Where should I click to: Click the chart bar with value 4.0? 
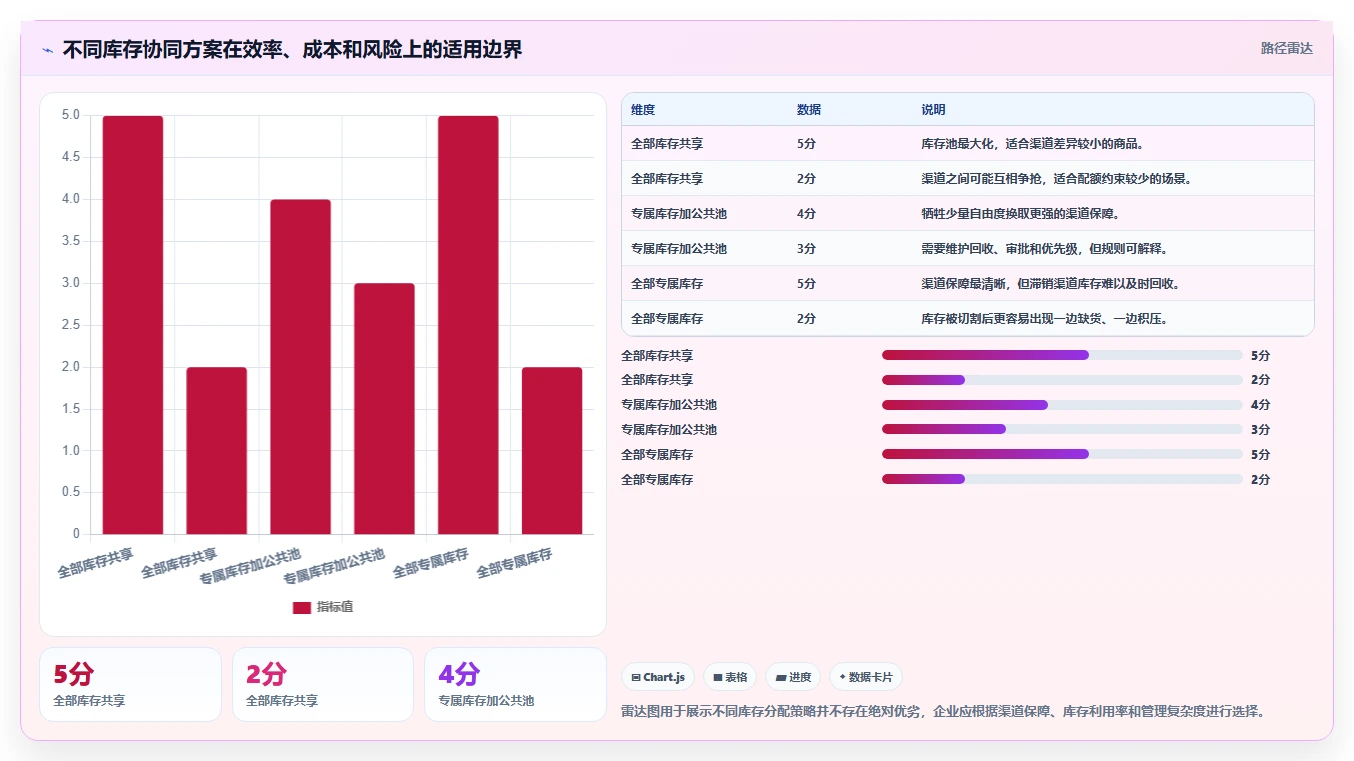300,367
